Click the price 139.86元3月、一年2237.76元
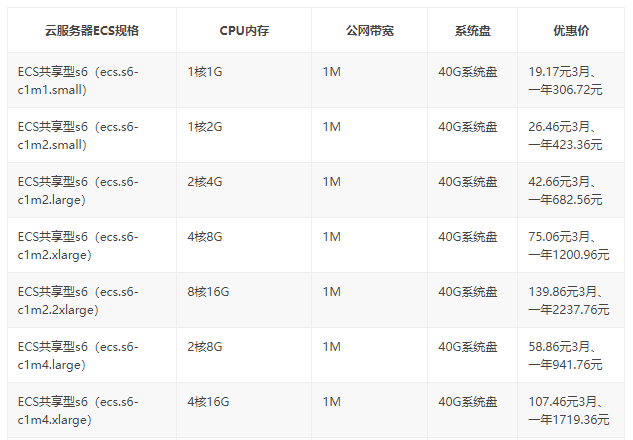Screen dimensions: 633x440 [568, 301]
